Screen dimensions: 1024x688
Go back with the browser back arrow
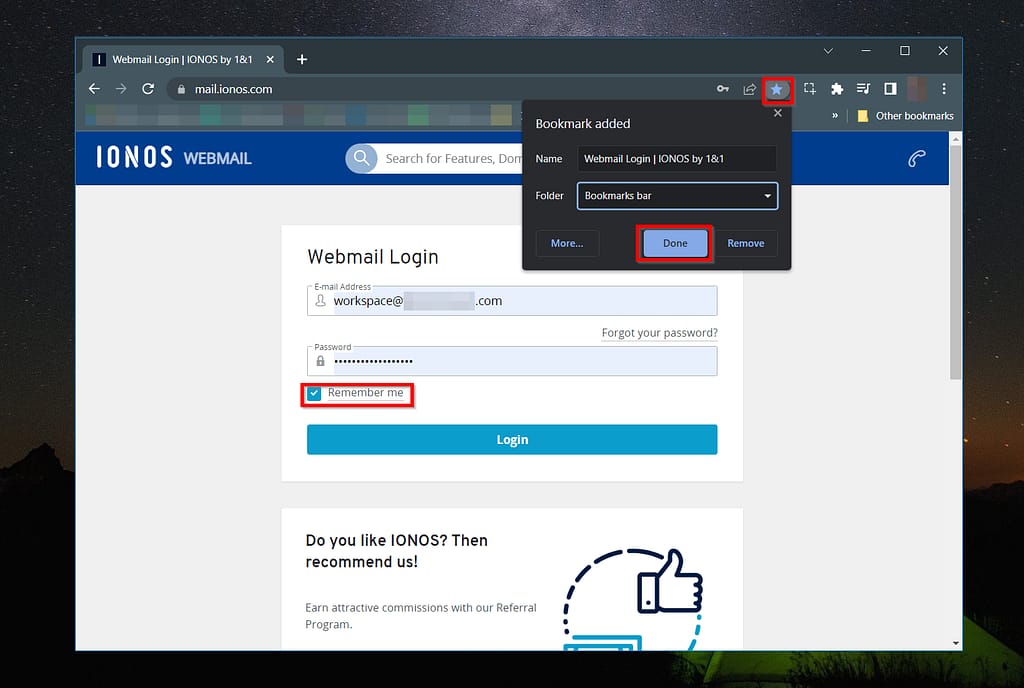click(x=94, y=89)
